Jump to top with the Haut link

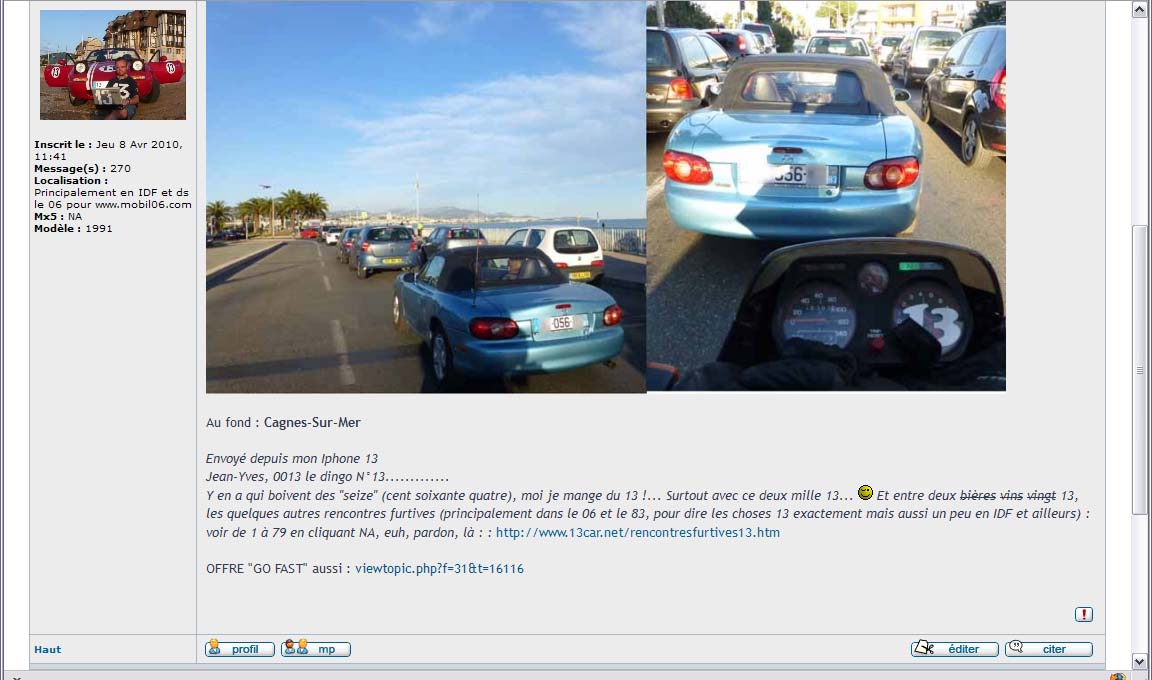click(48, 649)
